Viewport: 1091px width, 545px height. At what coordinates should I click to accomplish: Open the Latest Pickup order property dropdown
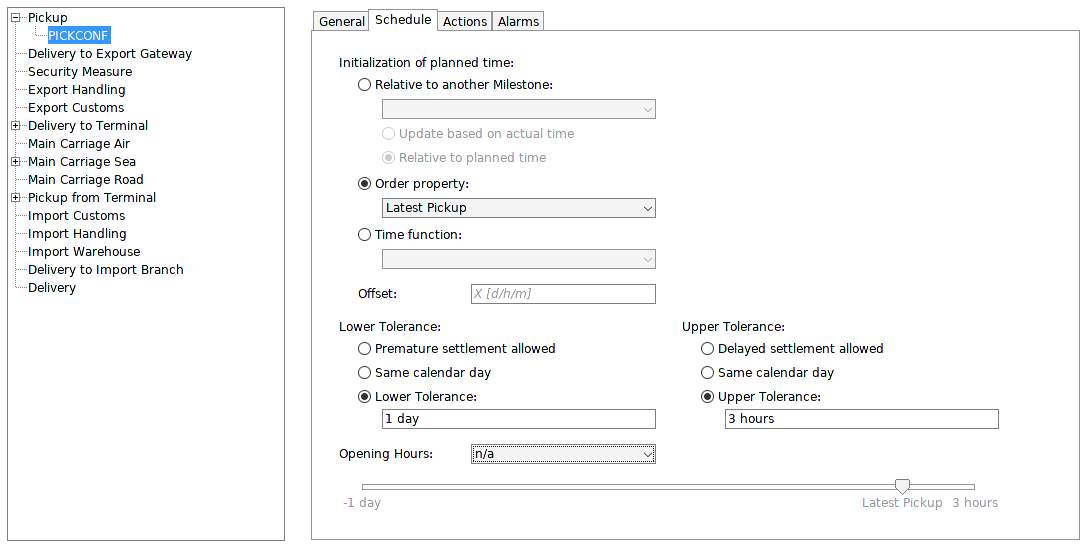518,208
